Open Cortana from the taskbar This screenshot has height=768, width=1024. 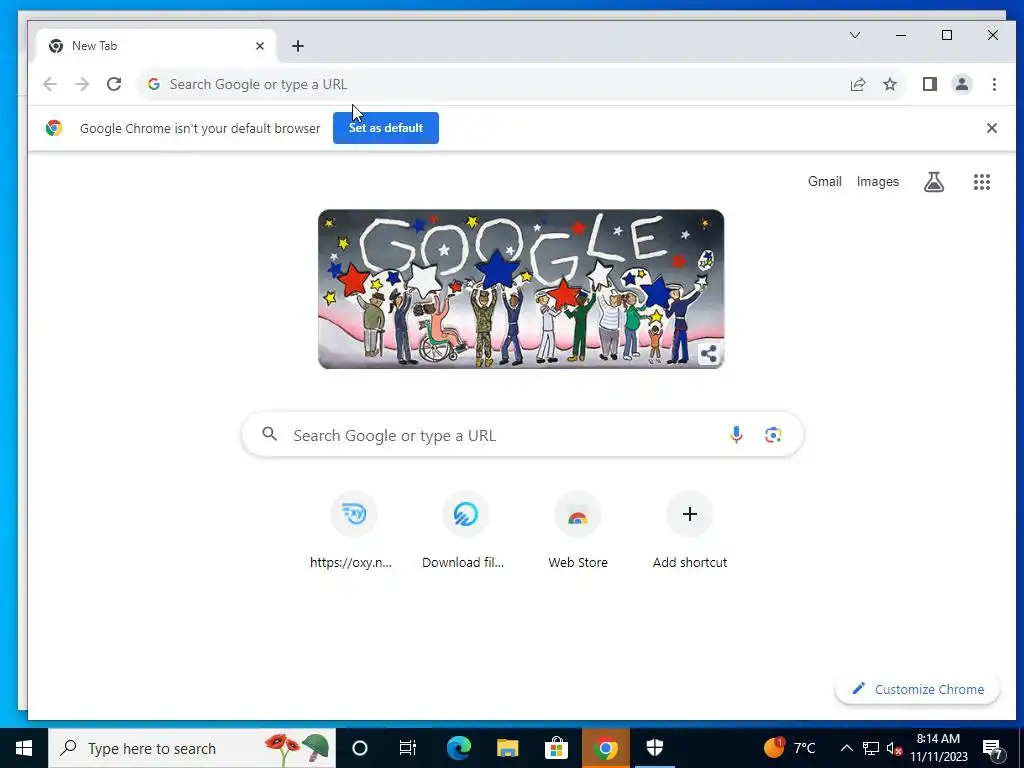click(360, 748)
